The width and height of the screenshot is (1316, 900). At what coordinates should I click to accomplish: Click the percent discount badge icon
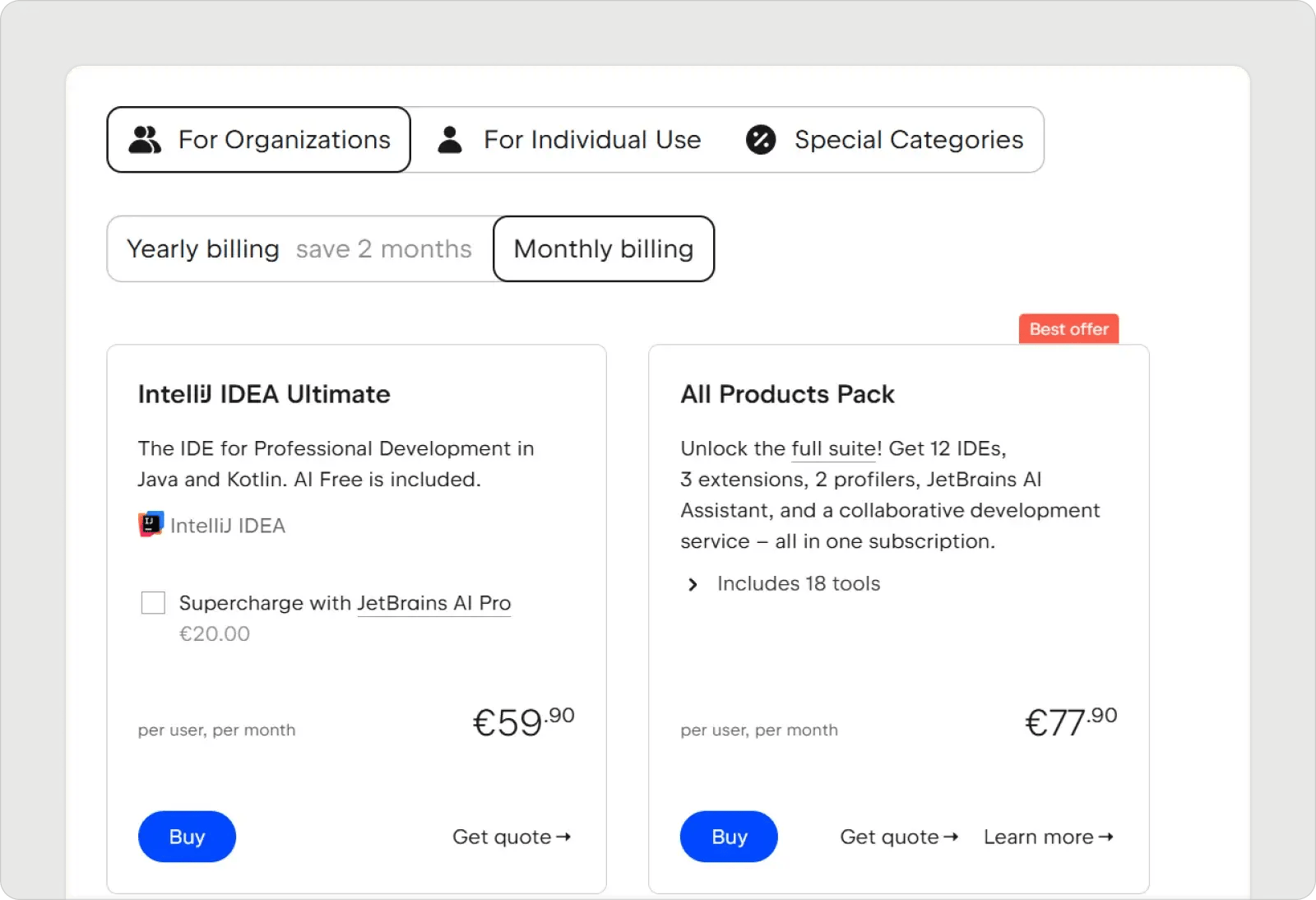click(761, 140)
